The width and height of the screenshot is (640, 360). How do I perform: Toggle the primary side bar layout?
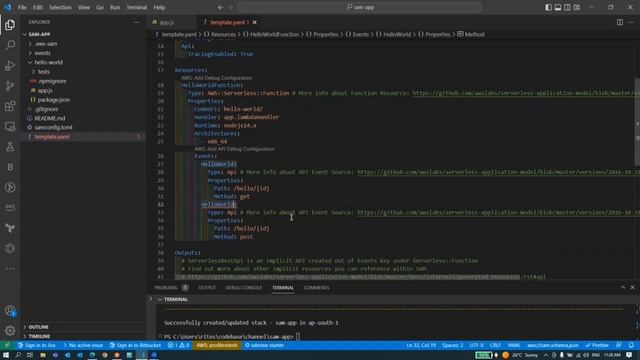coord(548,7)
